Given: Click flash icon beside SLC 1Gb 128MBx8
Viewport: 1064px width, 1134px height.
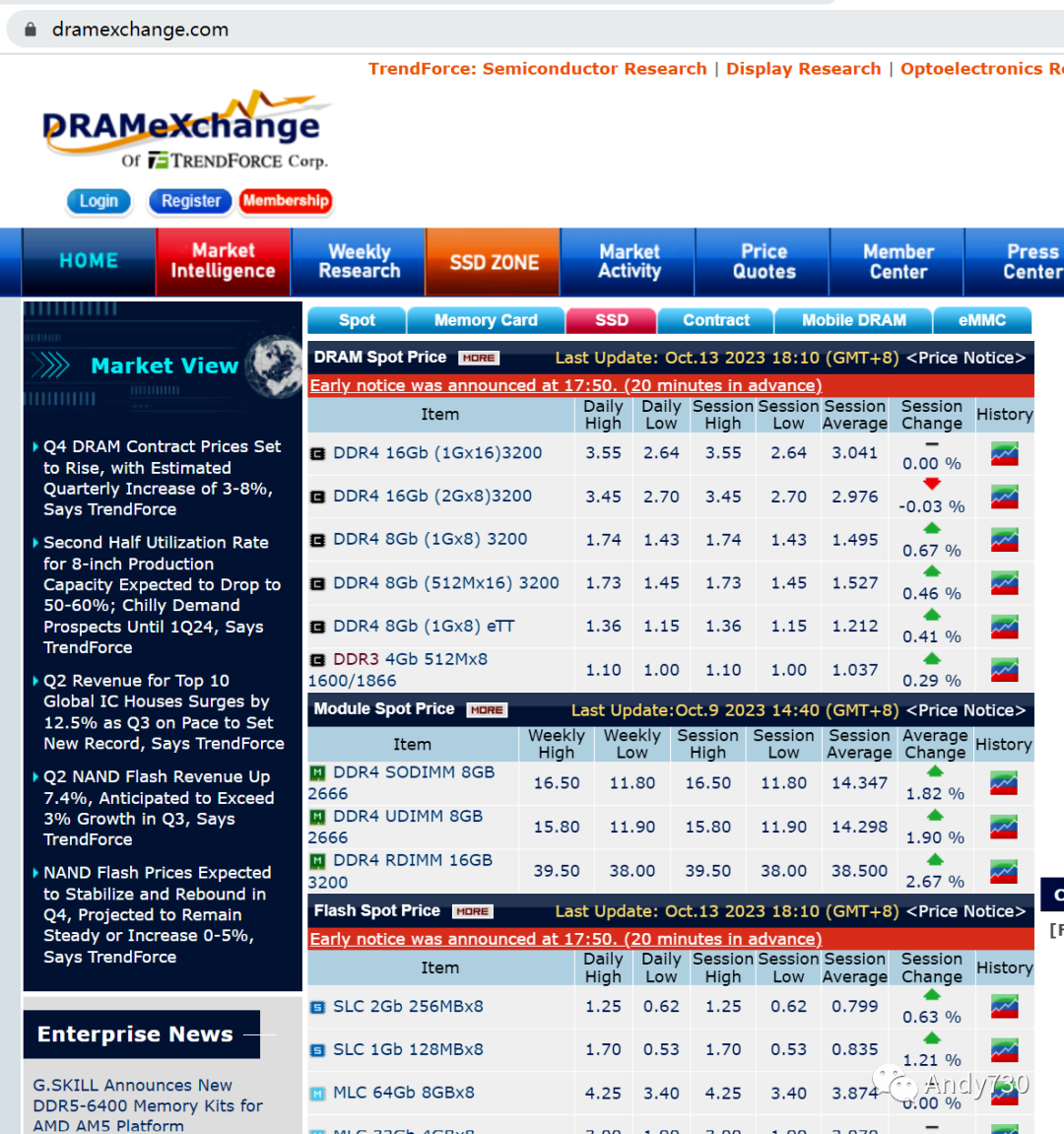Looking at the screenshot, I should pyautogui.click(x=317, y=1050).
